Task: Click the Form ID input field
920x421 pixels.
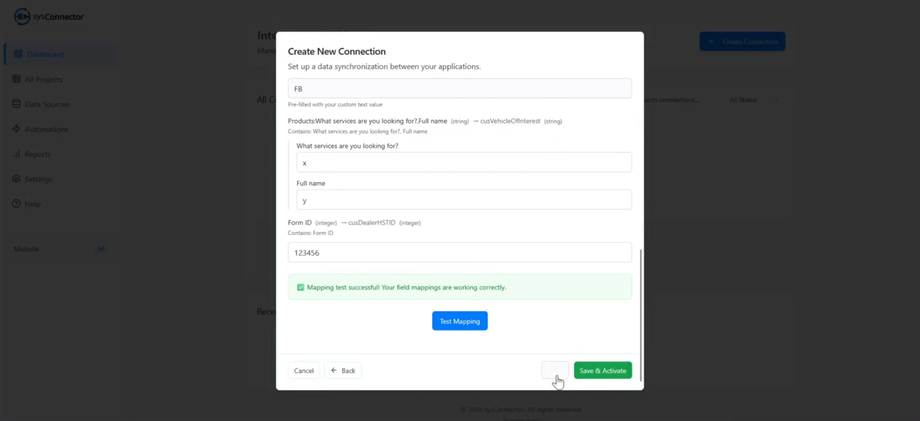Action: pos(460,253)
